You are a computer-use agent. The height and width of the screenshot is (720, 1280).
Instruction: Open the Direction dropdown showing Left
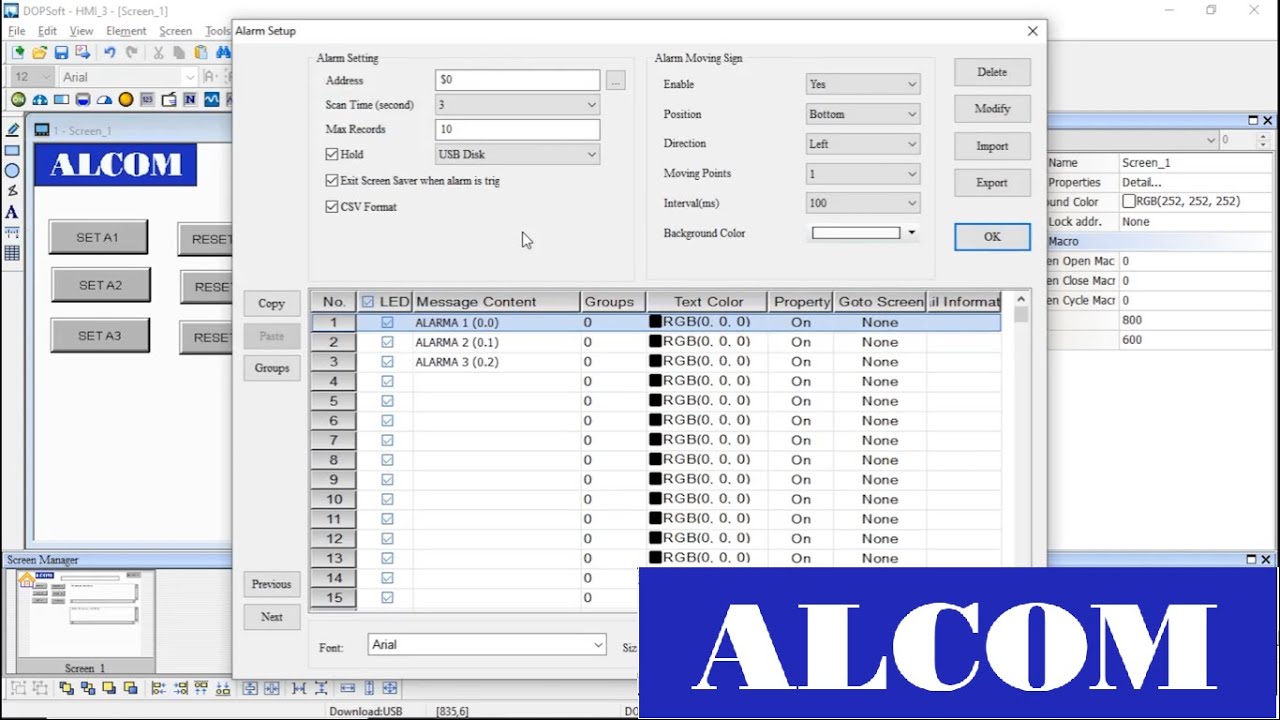coord(862,144)
